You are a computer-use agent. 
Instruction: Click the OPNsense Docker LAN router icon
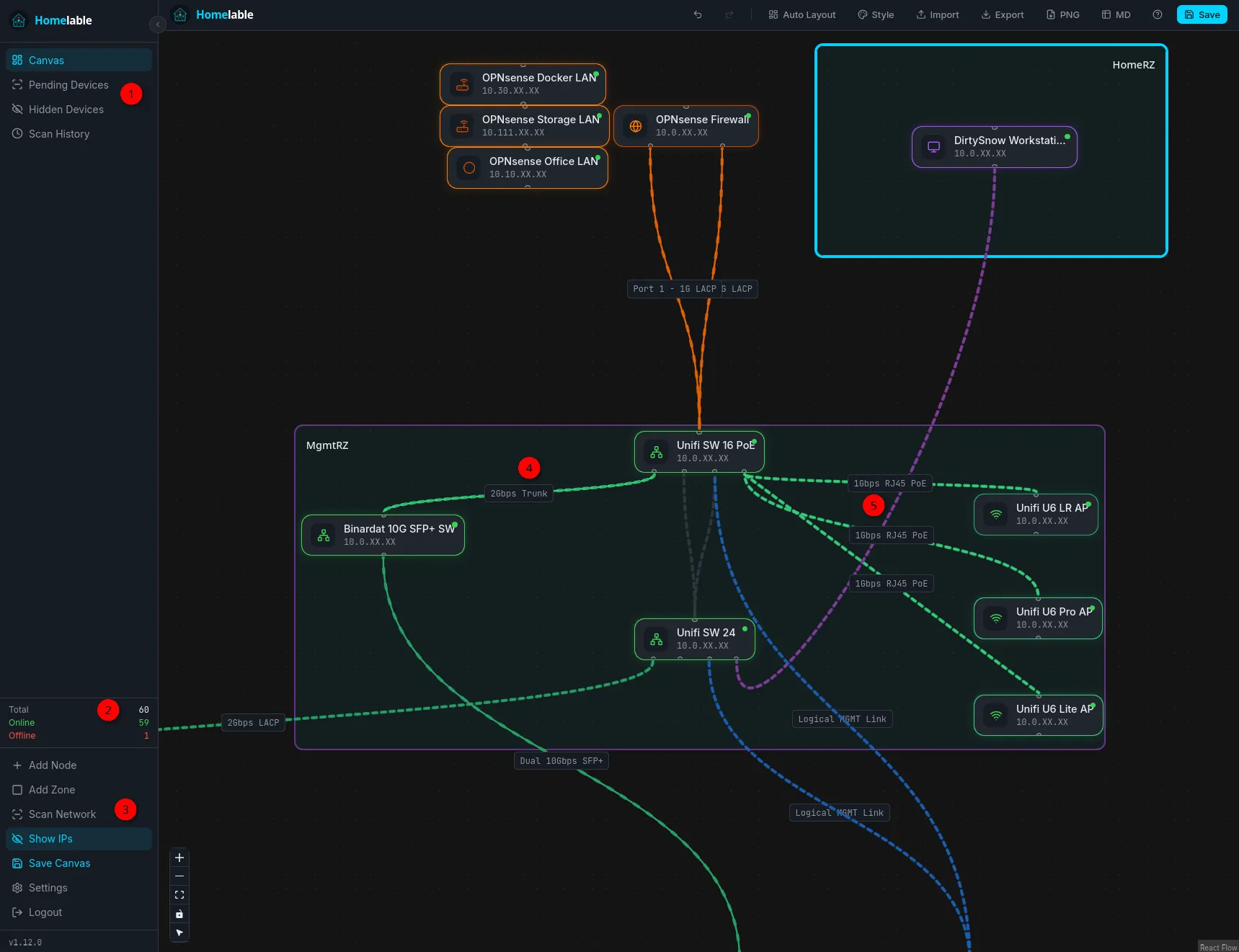click(x=462, y=84)
